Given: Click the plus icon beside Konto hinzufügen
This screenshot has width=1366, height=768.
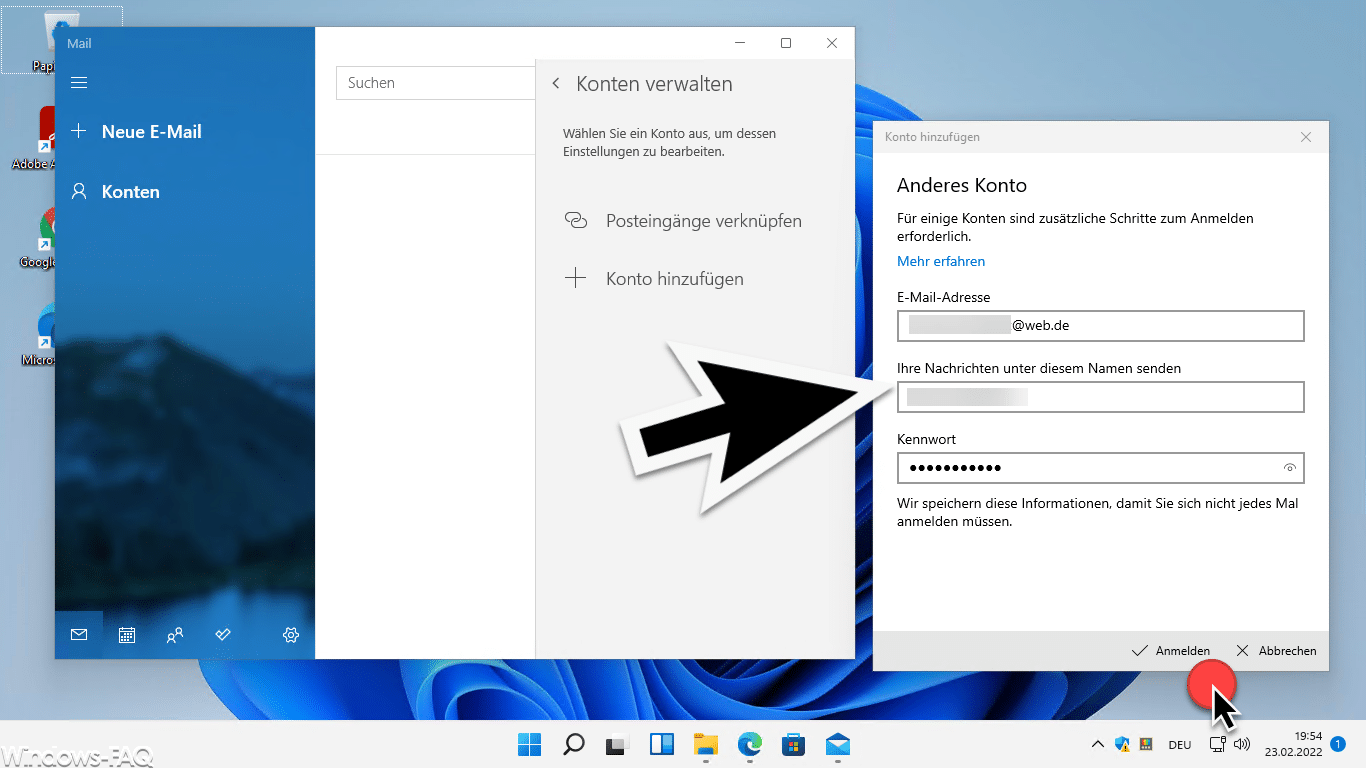Looking at the screenshot, I should click(x=576, y=279).
